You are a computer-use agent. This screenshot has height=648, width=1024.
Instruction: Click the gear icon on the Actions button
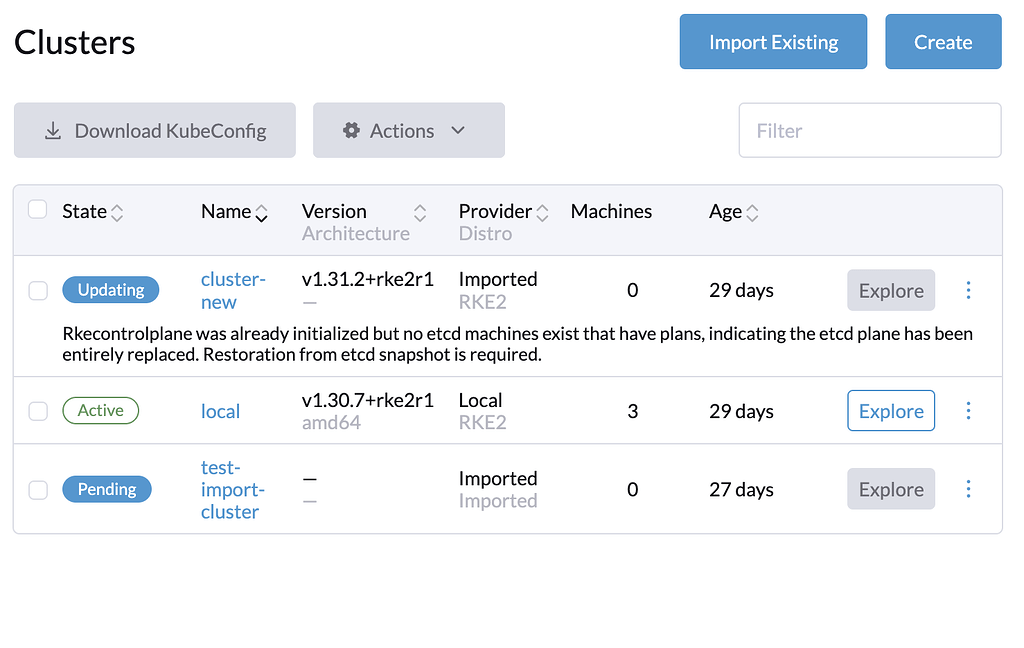pos(351,130)
